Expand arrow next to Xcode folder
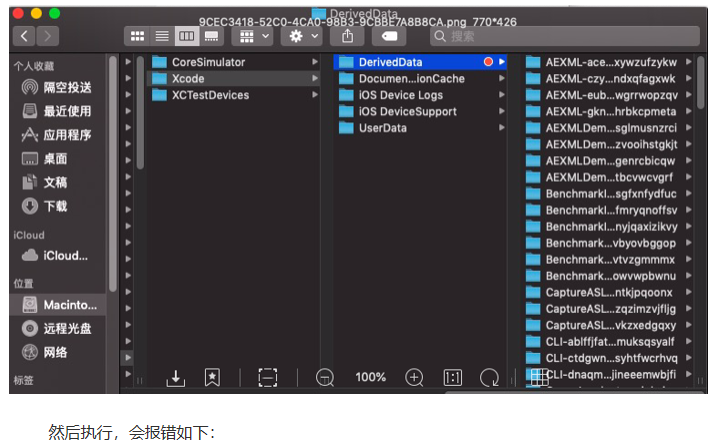The width and height of the screenshot is (719, 448). [x=315, y=78]
